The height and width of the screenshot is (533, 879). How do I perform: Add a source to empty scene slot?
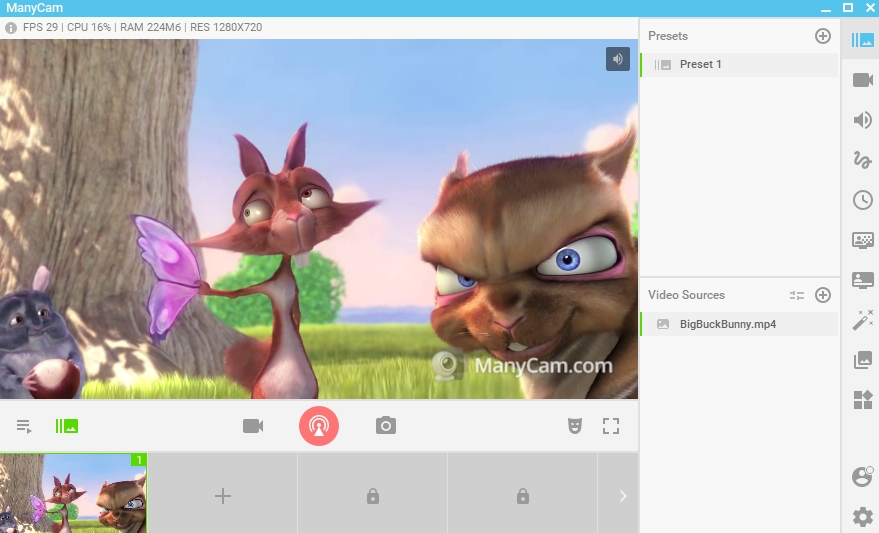223,496
